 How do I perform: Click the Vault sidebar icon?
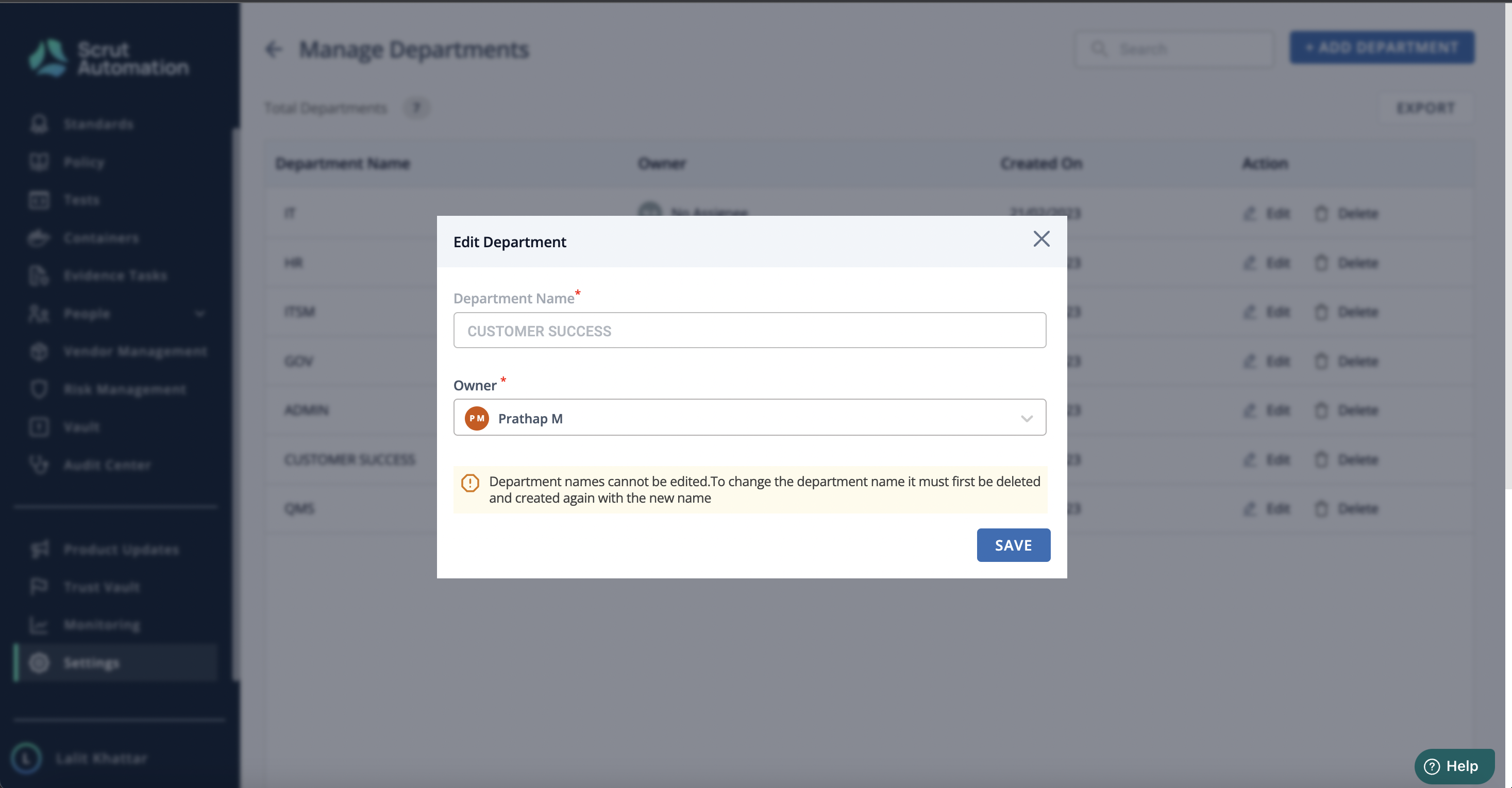click(x=39, y=427)
